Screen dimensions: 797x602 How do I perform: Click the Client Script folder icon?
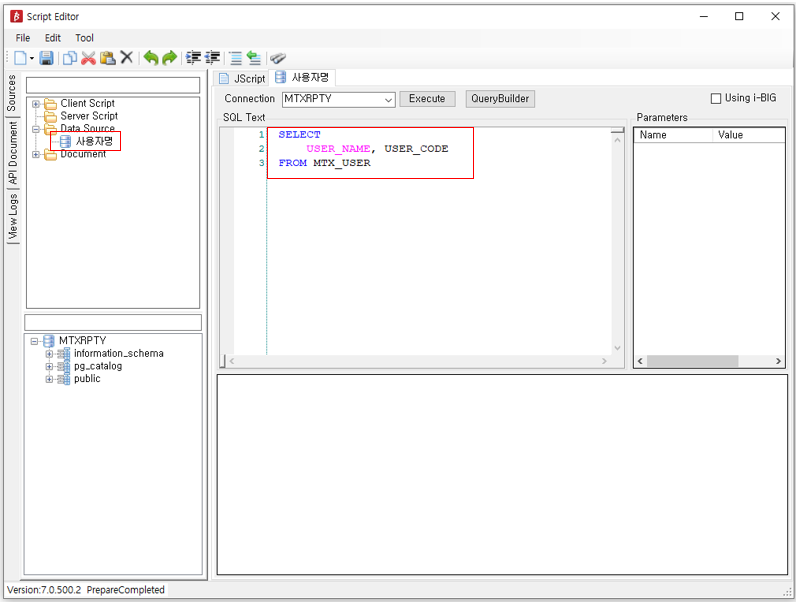pos(50,104)
